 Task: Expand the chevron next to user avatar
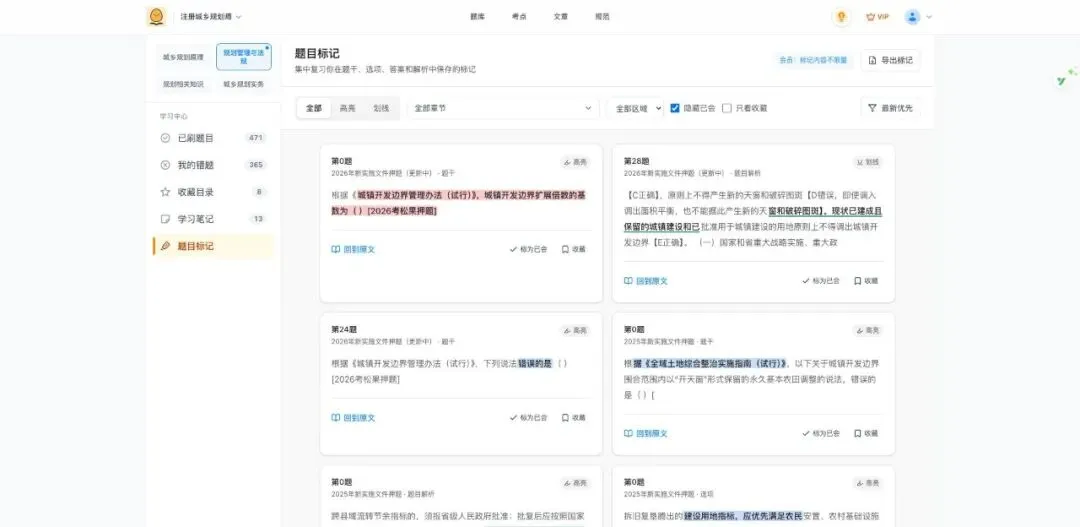(x=928, y=17)
